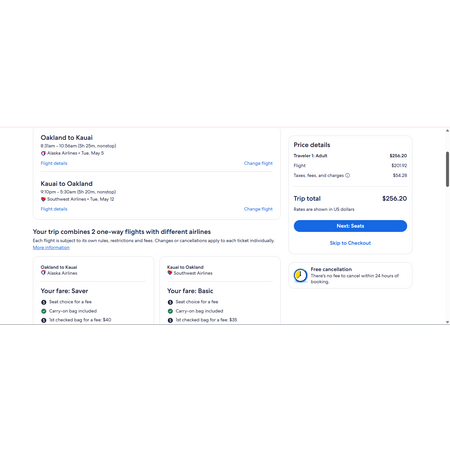Click the info icon beside Taxes, fees, and charges
The width and height of the screenshot is (450, 450).
tap(347, 175)
